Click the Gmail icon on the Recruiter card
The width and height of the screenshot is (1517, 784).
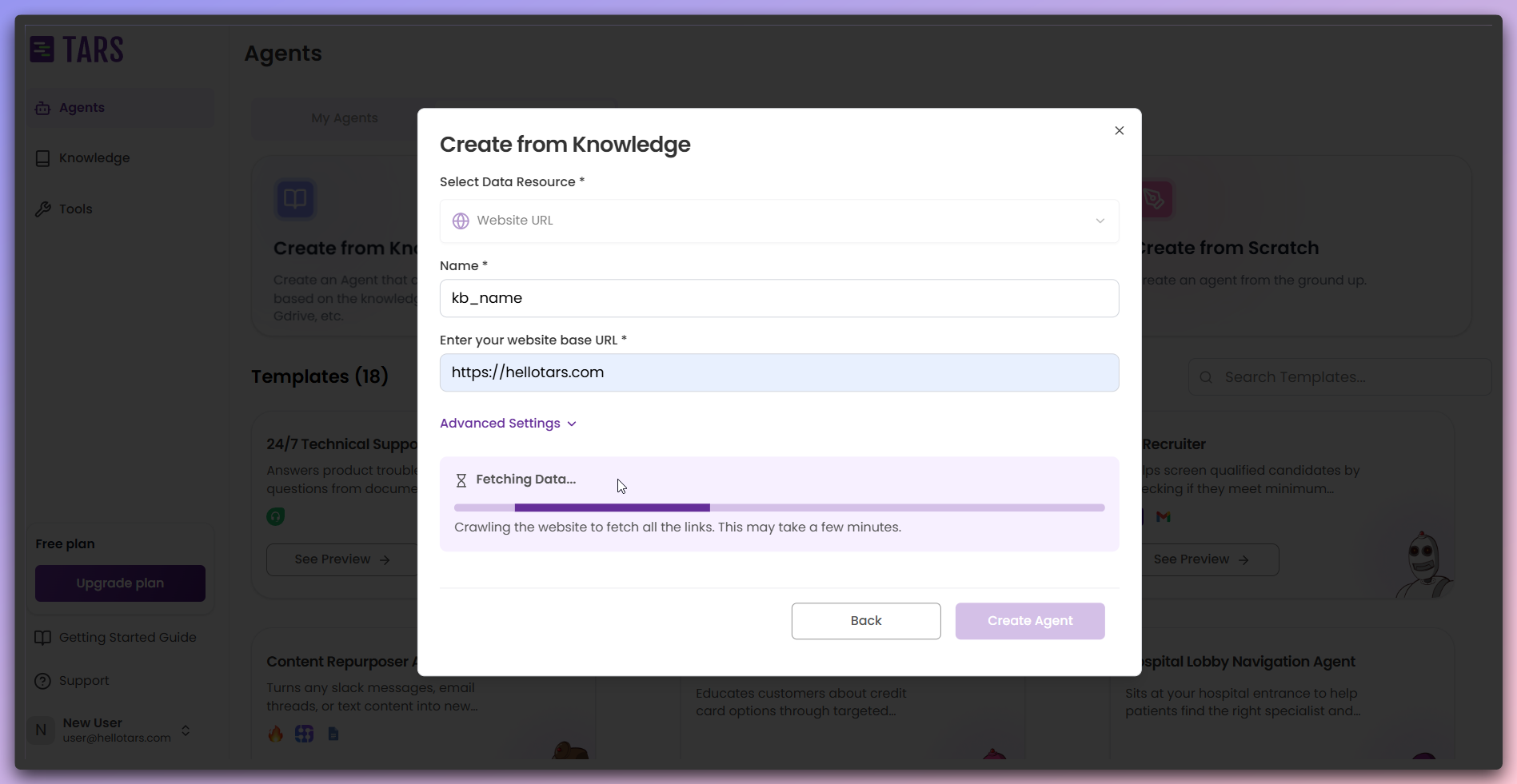[1164, 517]
